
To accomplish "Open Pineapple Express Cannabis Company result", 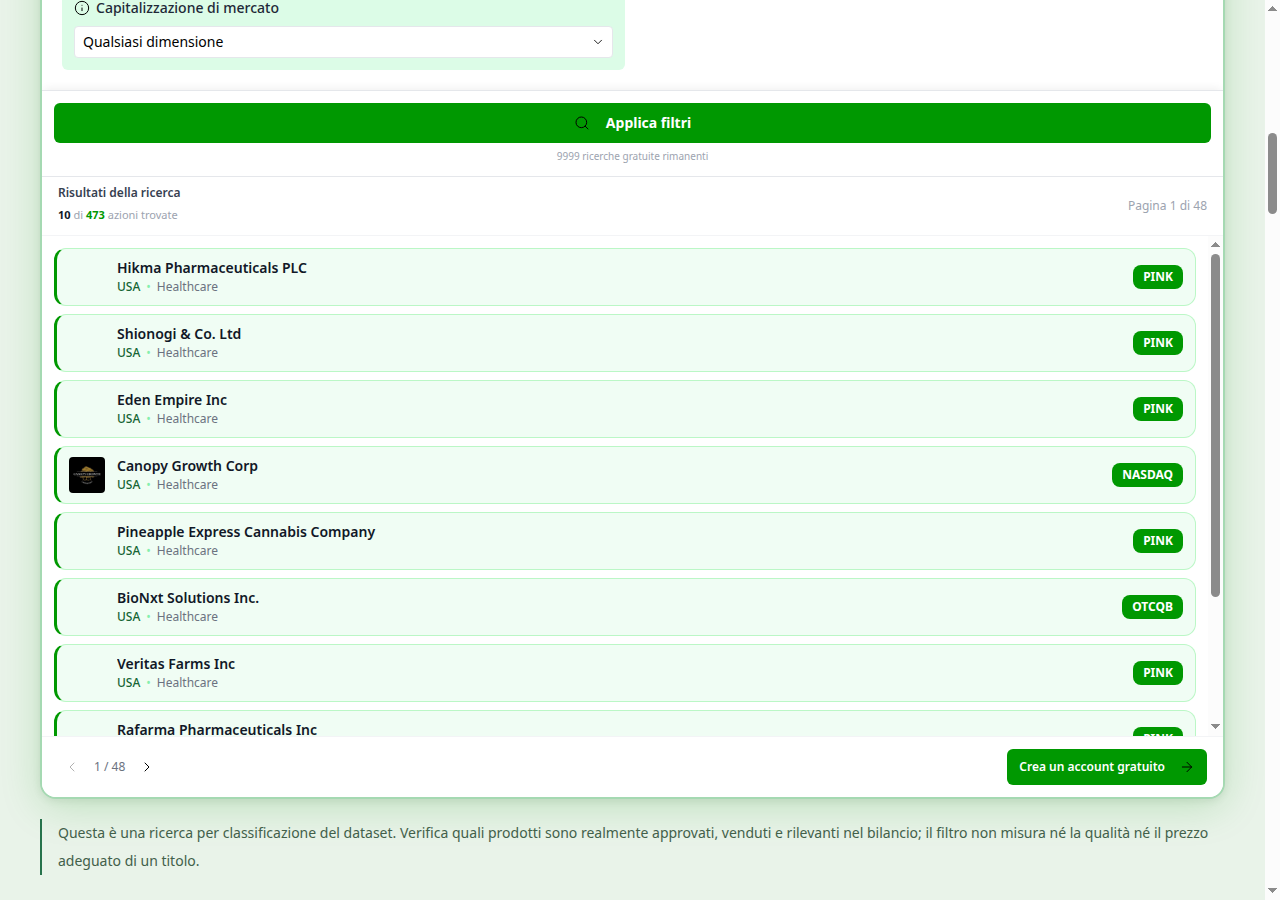I will [625, 541].
